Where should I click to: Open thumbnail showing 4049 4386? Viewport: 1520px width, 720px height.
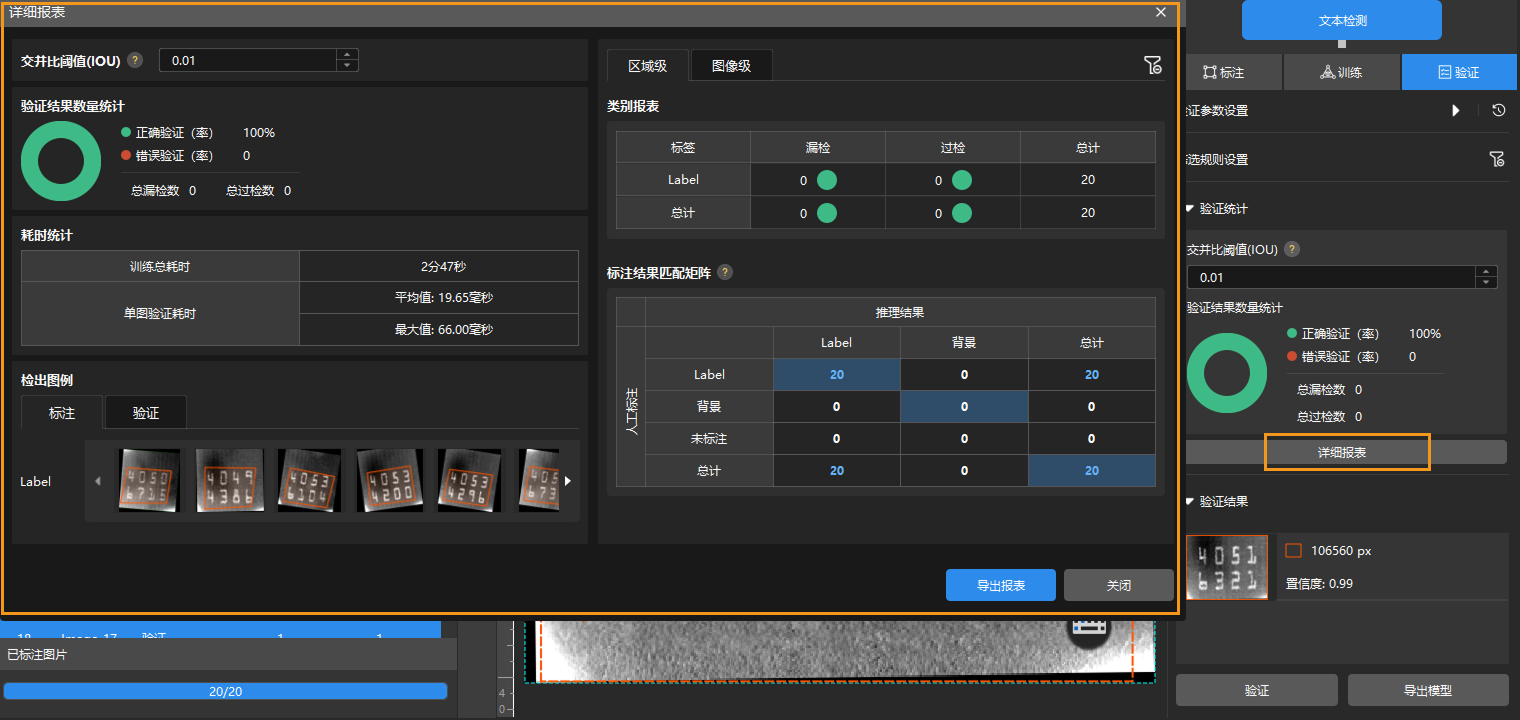pyautogui.click(x=230, y=480)
